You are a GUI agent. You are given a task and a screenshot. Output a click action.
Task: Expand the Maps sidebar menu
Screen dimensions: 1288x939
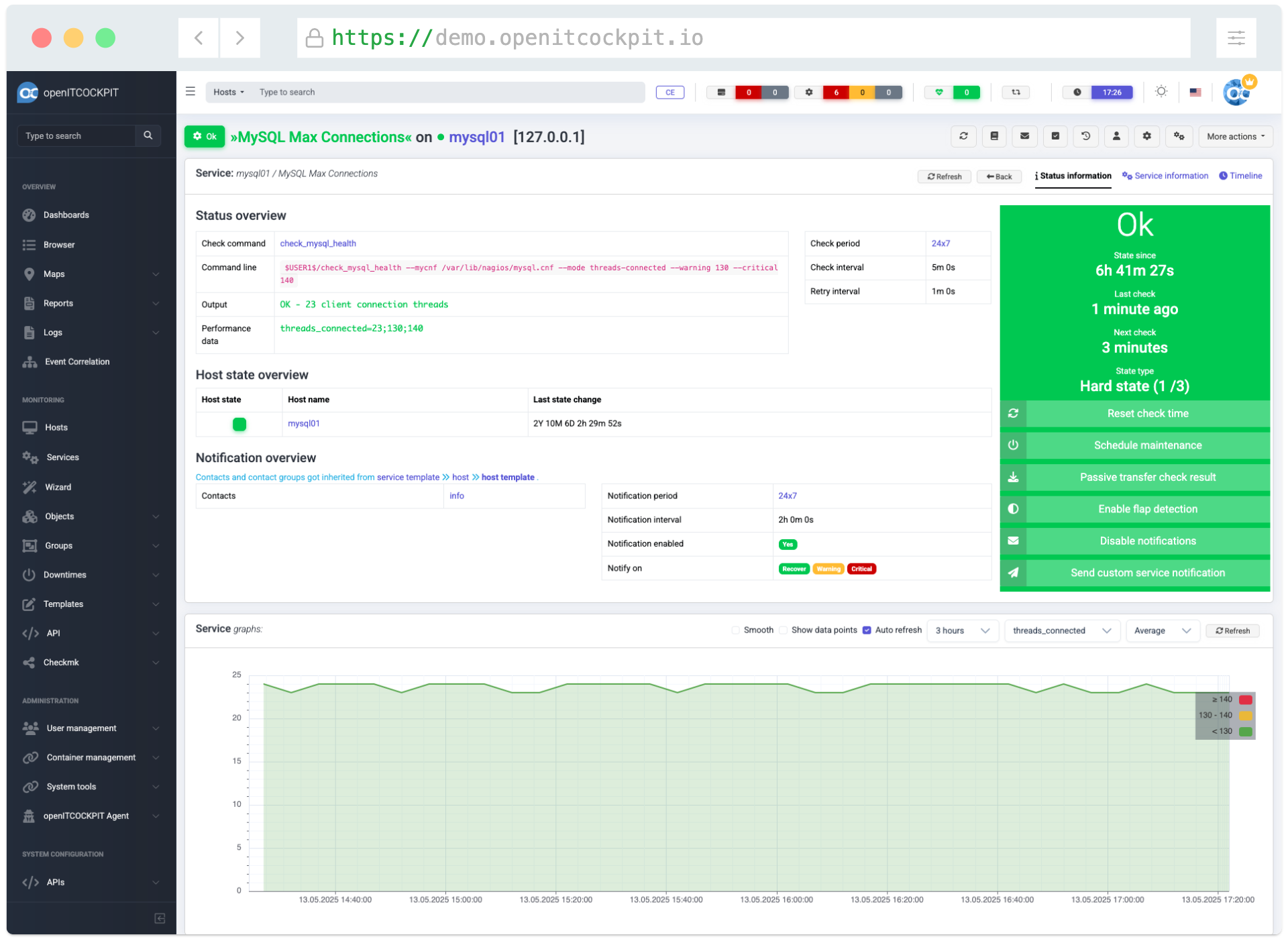[91, 274]
